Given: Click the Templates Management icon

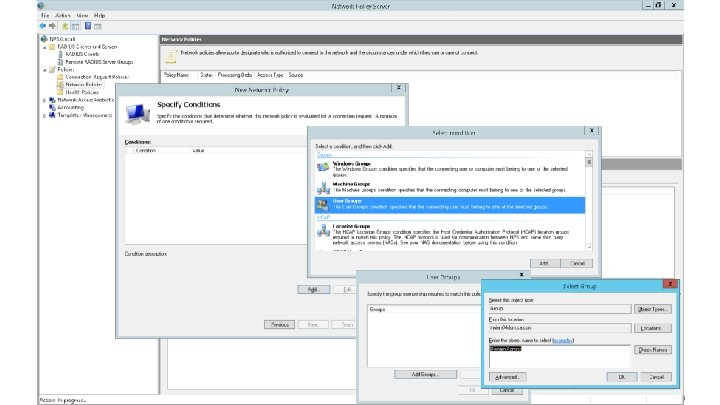Looking at the screenshot, I should pos(52,115).
